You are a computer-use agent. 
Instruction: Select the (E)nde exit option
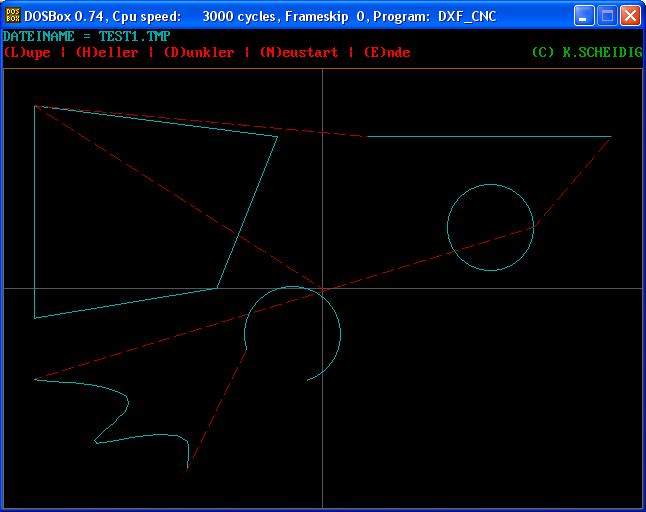coord(387,53)
